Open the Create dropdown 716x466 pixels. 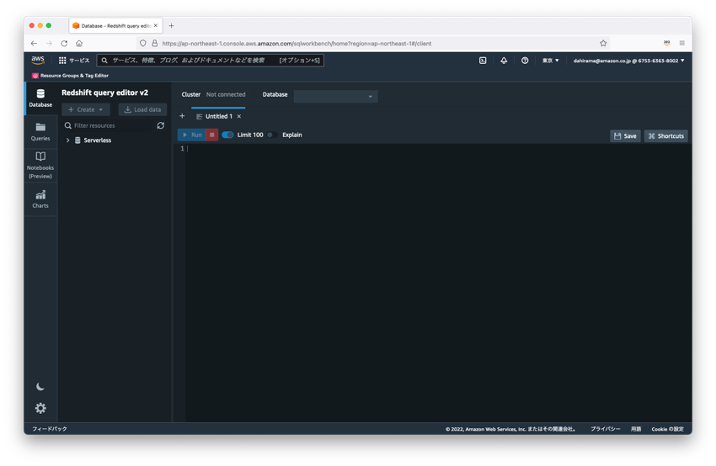(x=85, y=110)
